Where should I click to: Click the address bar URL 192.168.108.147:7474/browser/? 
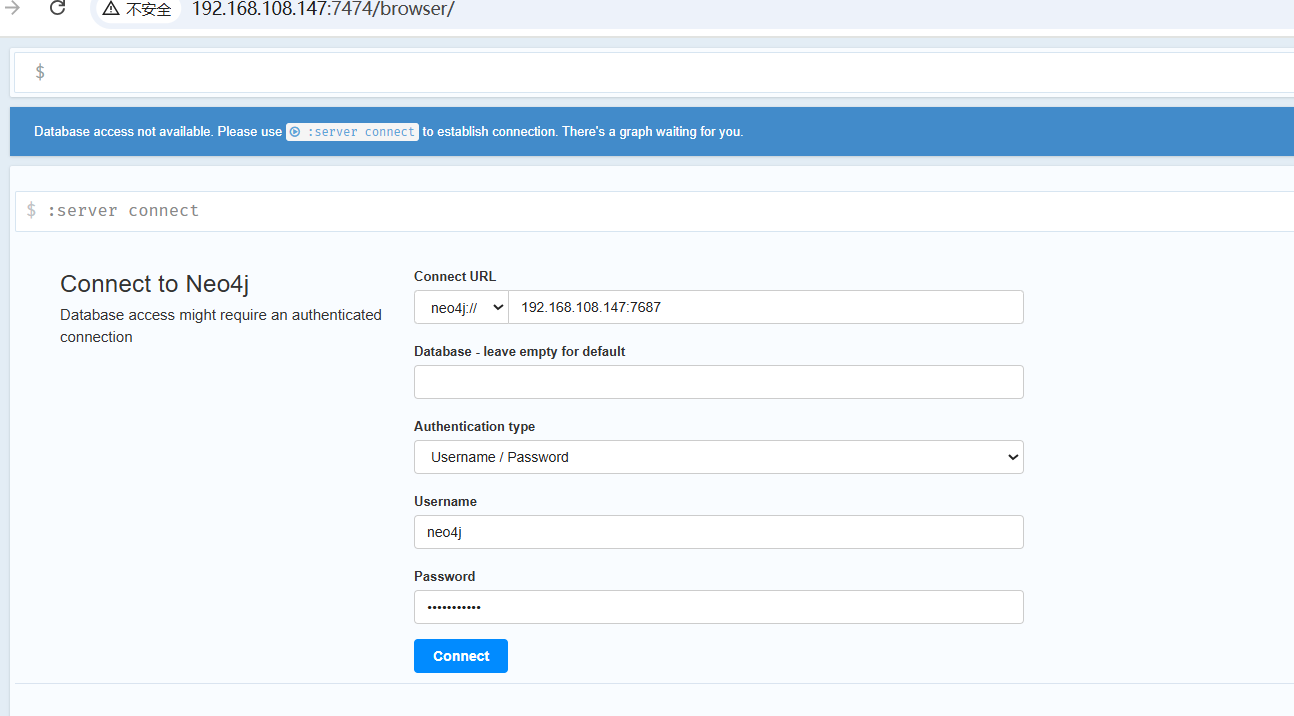323,10
